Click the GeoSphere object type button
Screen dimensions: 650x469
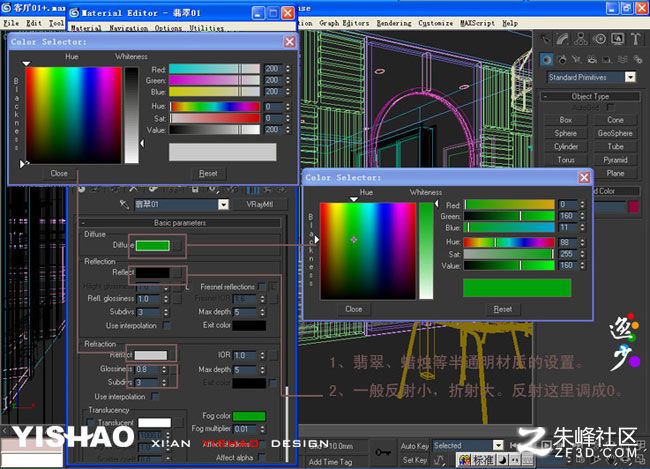[x=615, y=133]
